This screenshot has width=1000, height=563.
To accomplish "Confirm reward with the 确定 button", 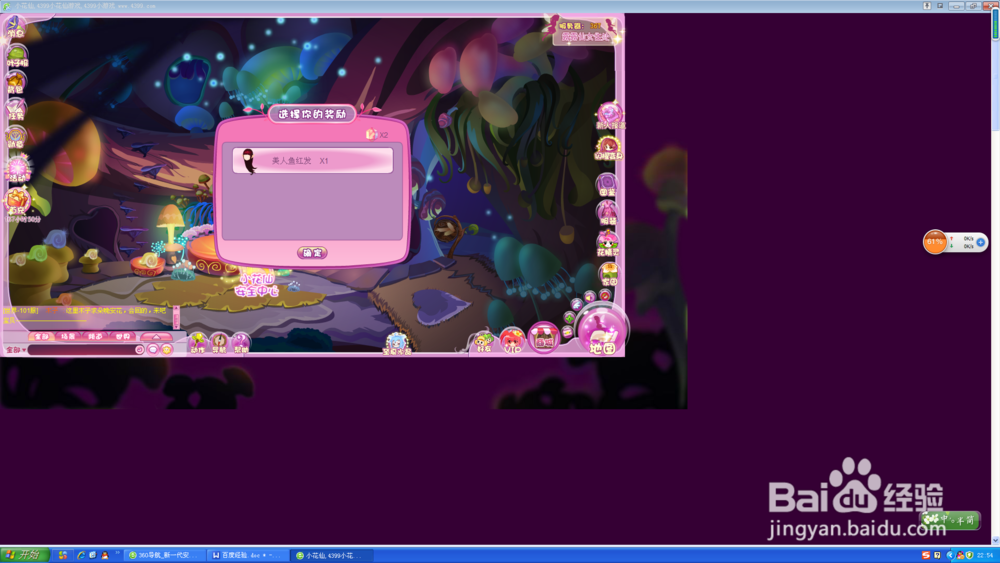I will click(312, 253).
